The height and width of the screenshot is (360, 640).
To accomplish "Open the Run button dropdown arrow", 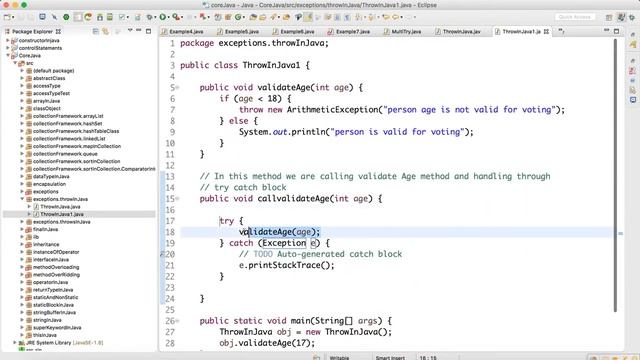I will tap(169, 17).
